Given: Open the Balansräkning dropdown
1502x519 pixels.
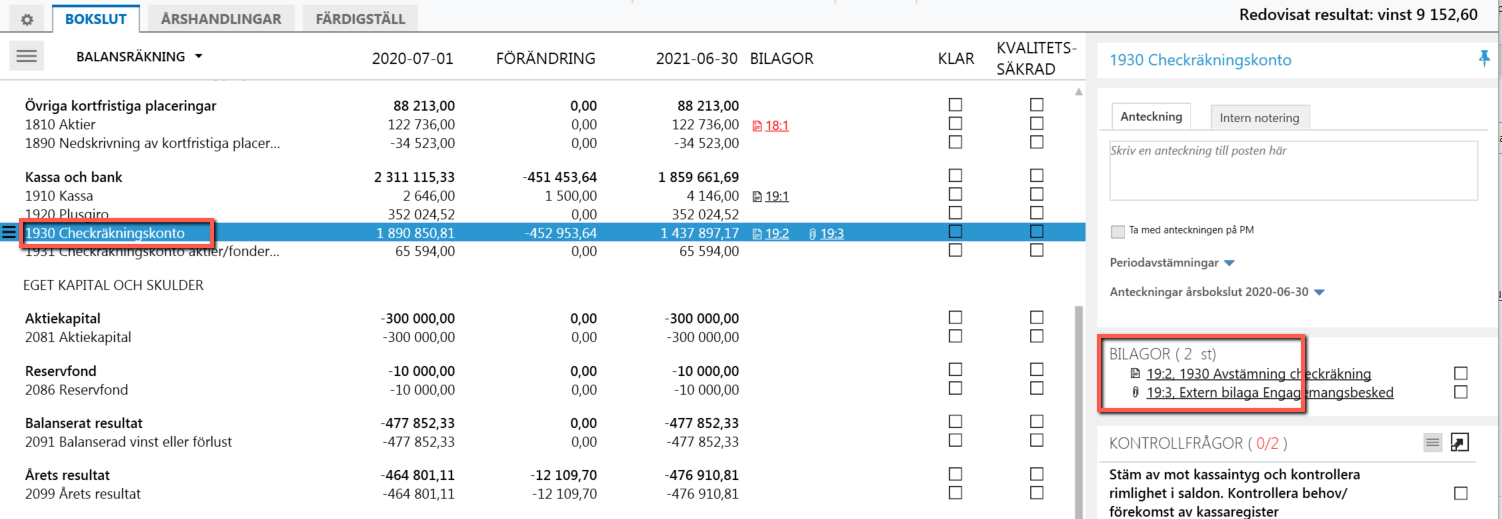Looking at the screenshot, I should point(139,57).
